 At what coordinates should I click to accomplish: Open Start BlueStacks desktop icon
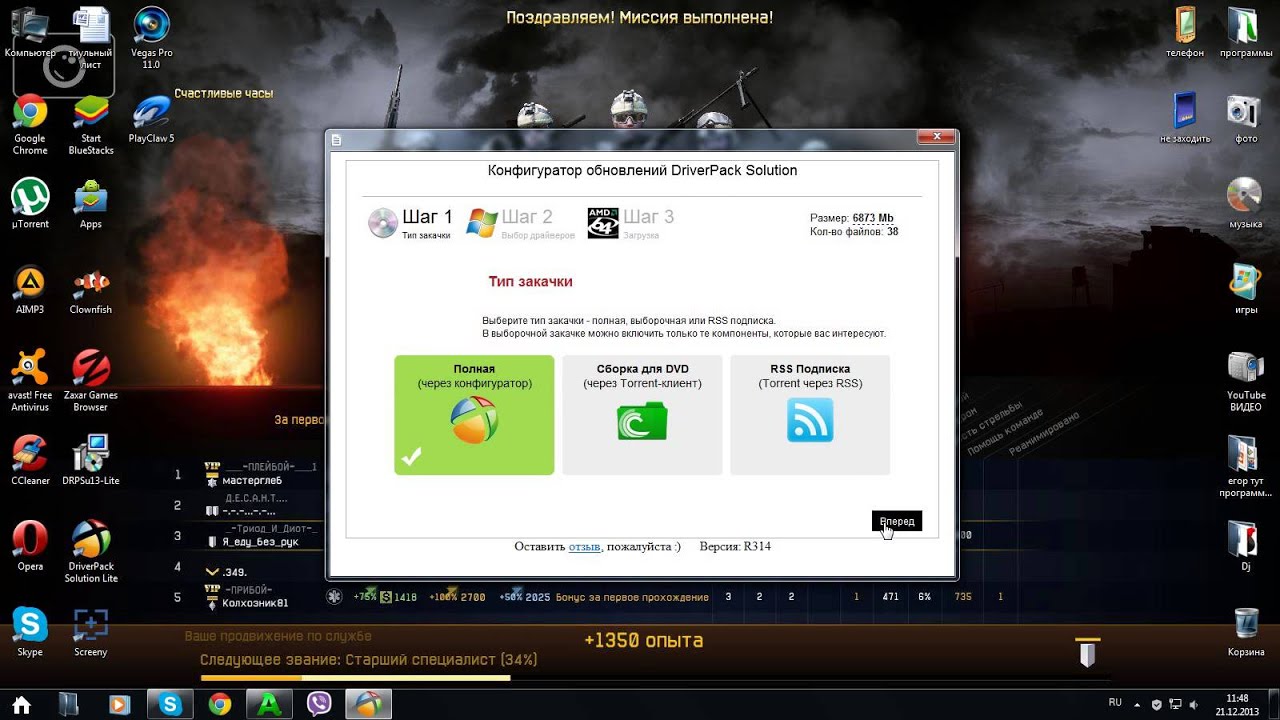pos(91,125)
